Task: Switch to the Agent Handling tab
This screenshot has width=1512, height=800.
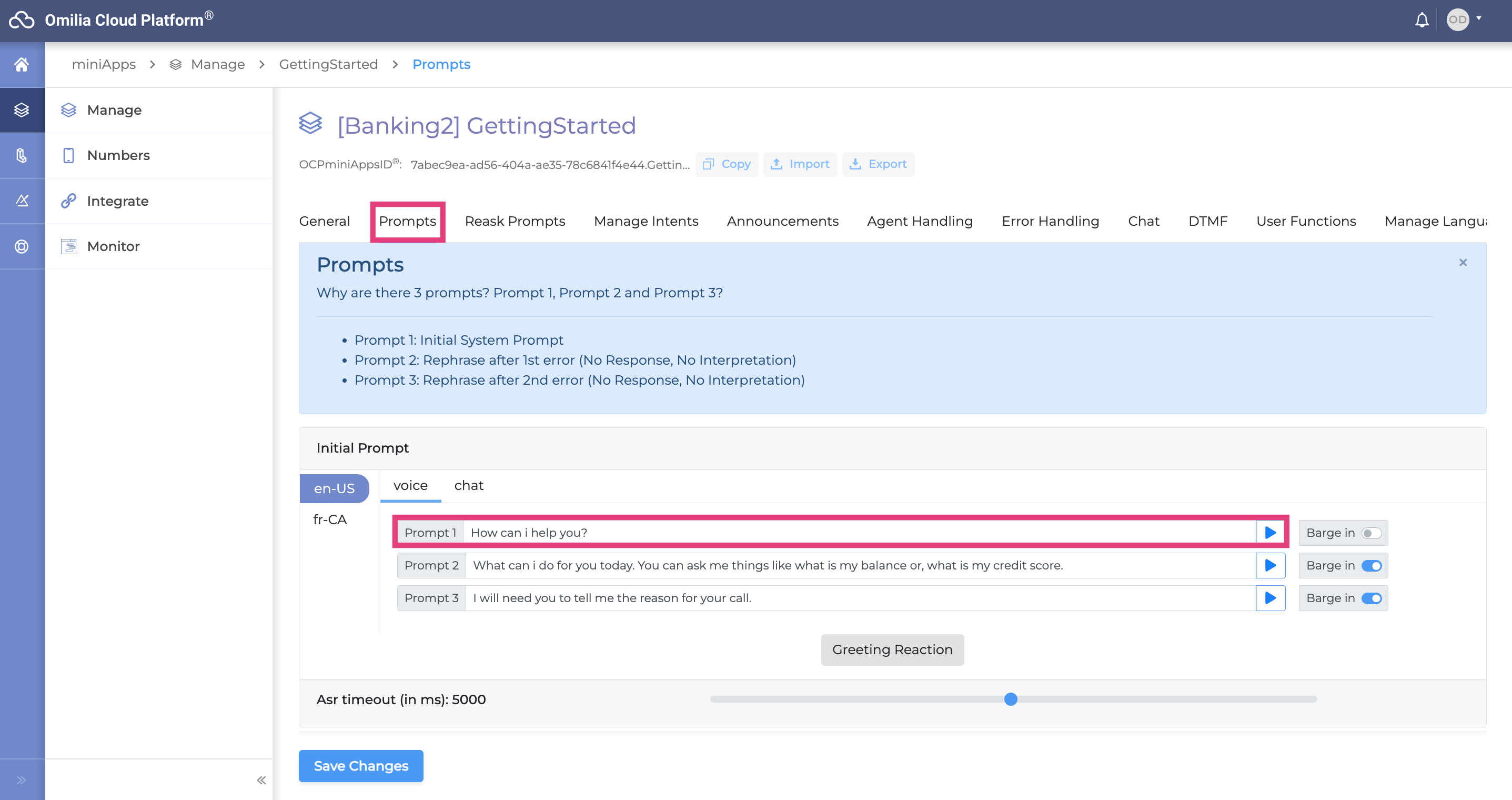Action: click(920, 221)
